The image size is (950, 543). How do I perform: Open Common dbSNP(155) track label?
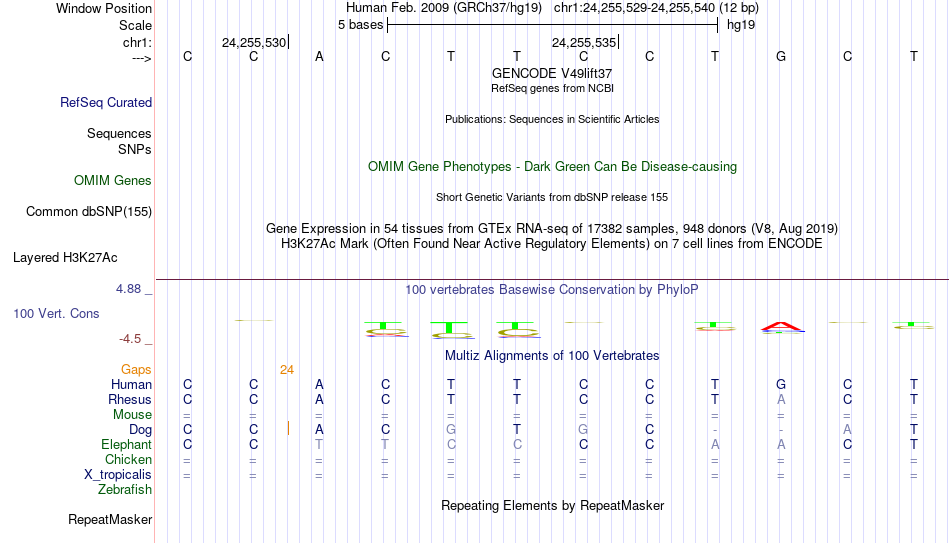point(89,212)
